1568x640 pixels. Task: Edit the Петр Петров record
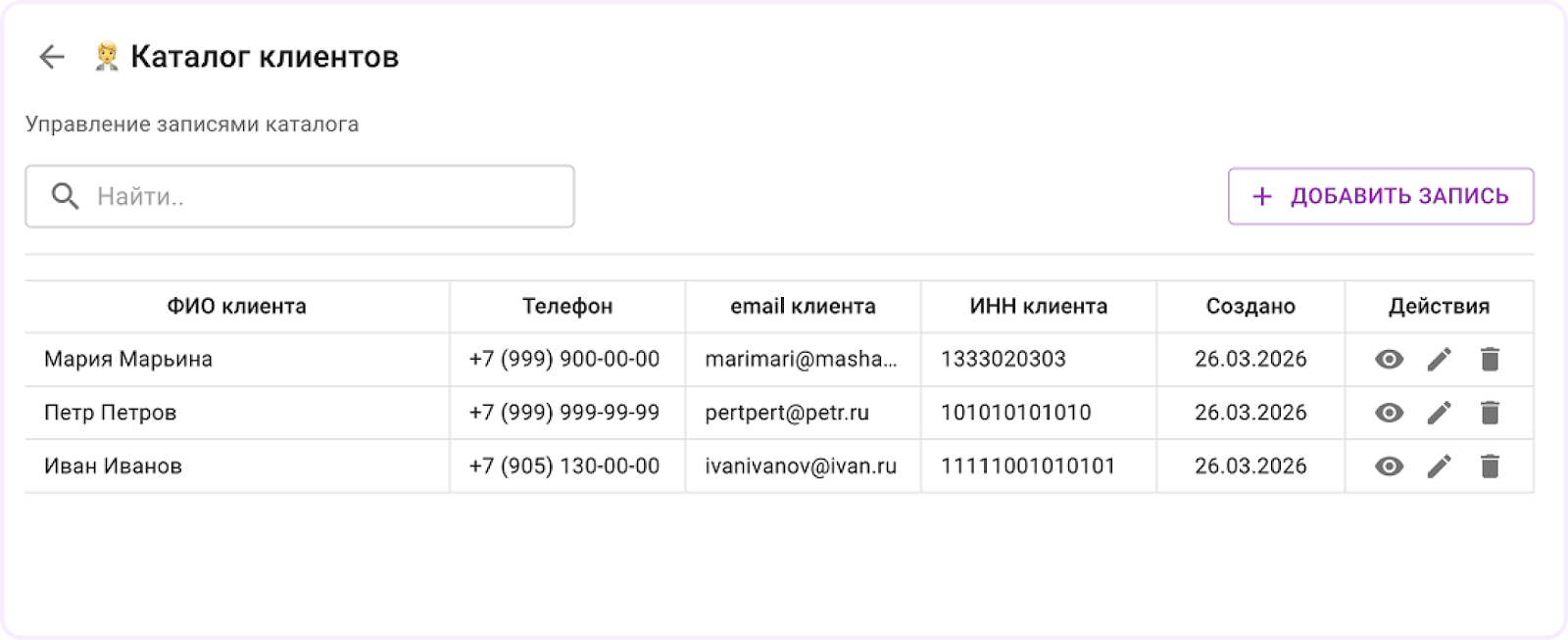1439,412
